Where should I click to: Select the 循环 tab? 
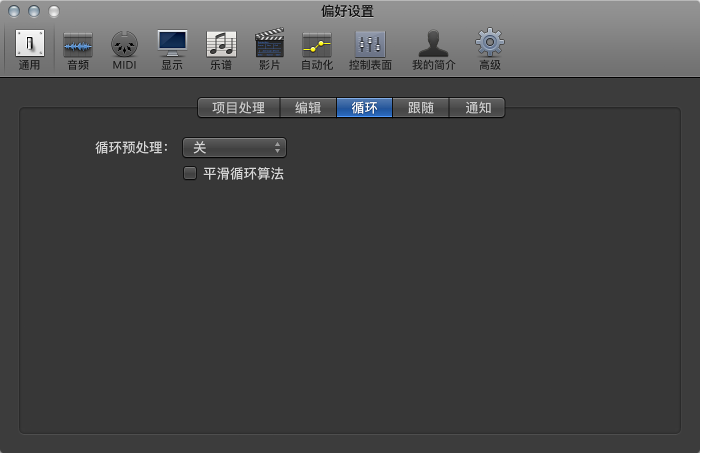click(364, 108)
